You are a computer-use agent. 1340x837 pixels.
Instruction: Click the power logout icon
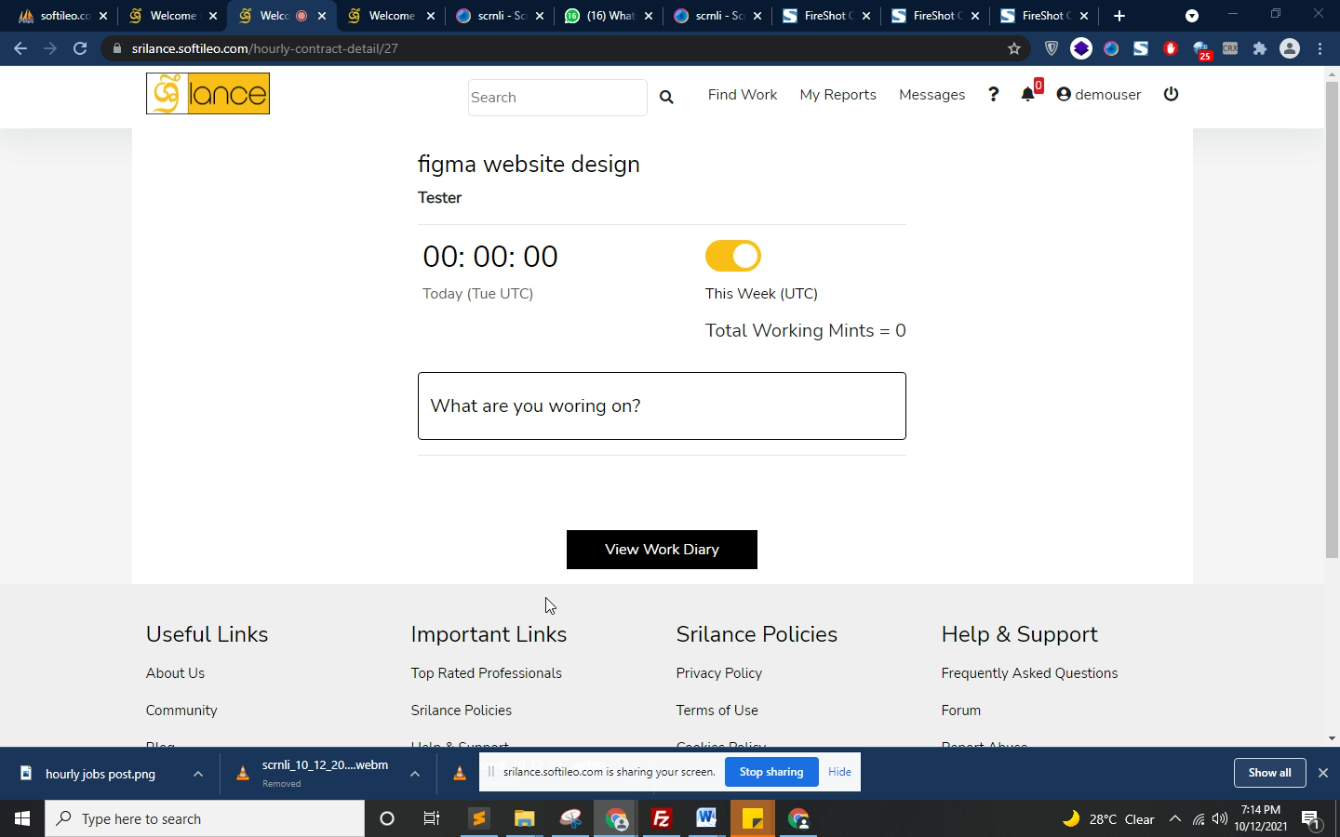(1171, 94)
